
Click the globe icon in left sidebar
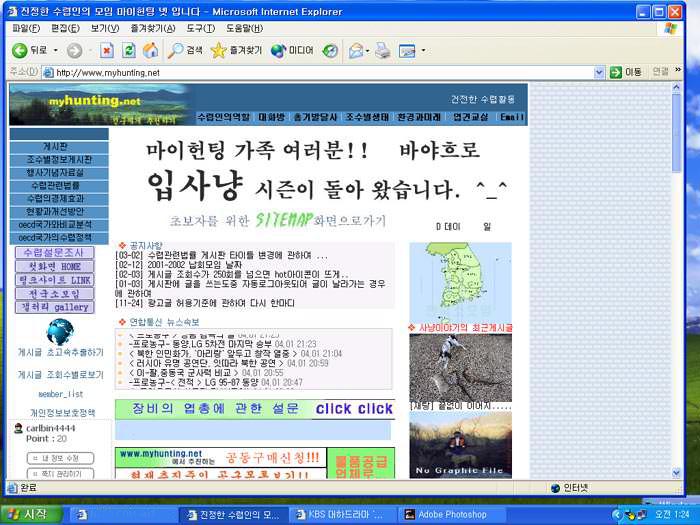click(x=59, y=332)
